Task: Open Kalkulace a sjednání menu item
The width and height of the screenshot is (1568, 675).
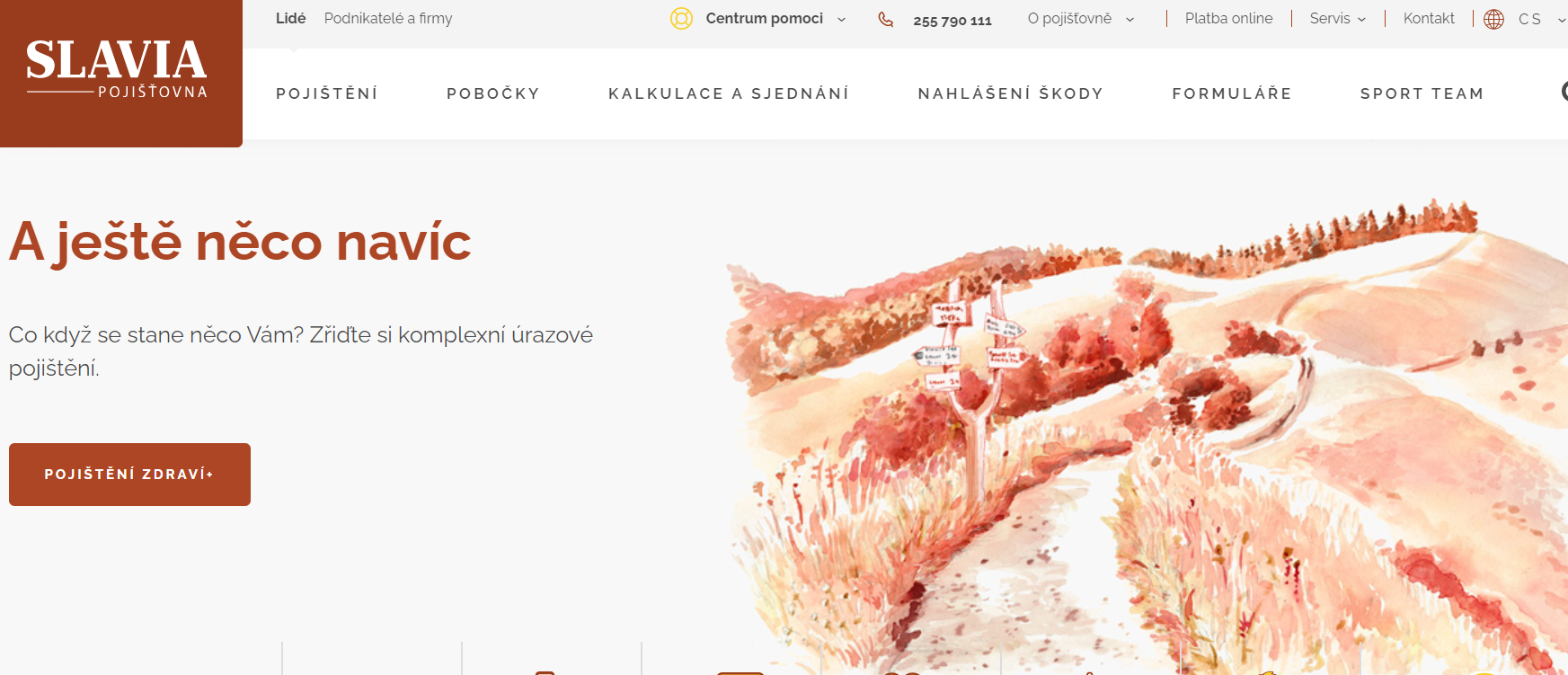Action: point(729,93)
